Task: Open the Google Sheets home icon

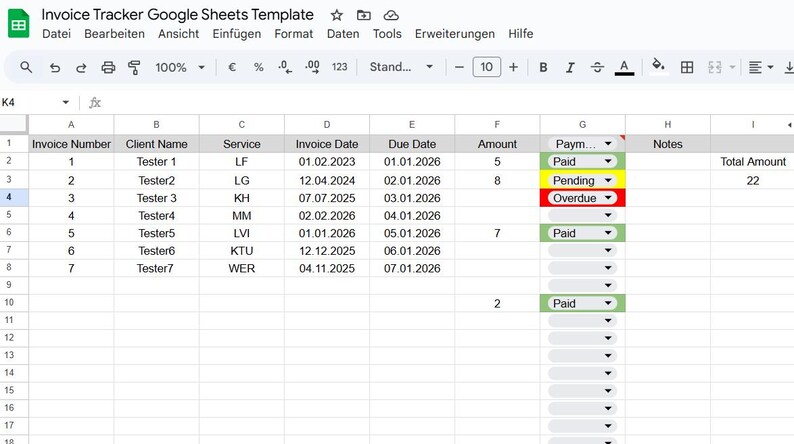Action: click(19, 24)
